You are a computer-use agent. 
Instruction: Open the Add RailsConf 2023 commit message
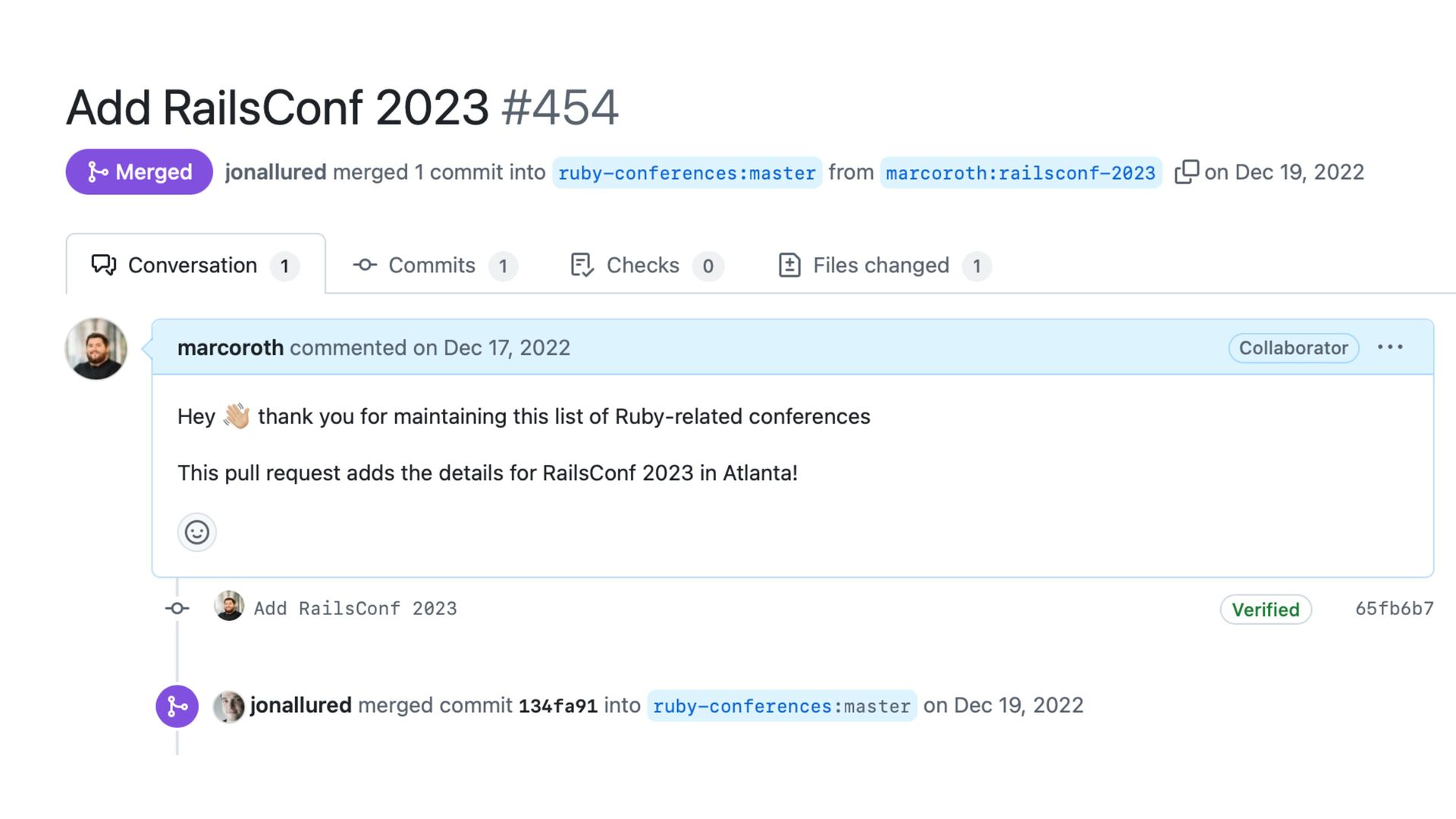coord(355,609)
